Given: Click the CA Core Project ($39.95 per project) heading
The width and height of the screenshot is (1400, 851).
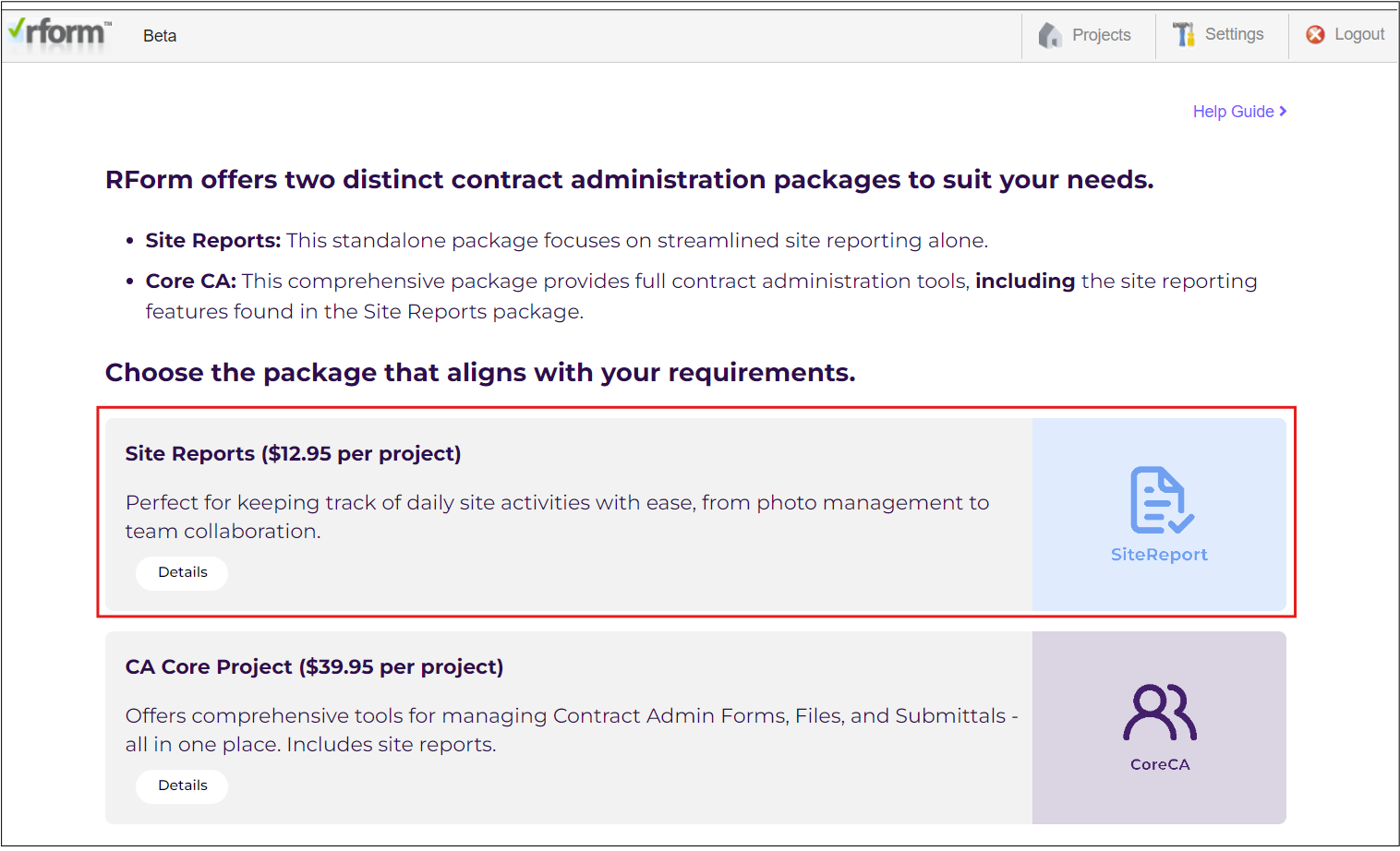Looking at the screenshot, I should click(x=314, y=667).
